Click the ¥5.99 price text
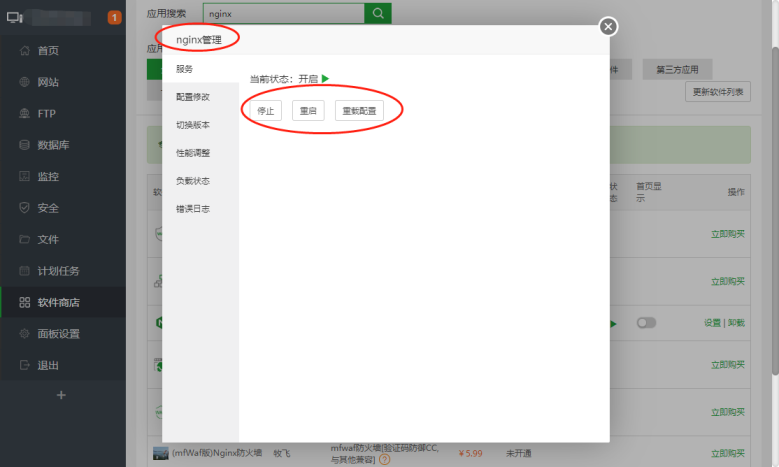779x467 pixels. (x=470, y=453)
